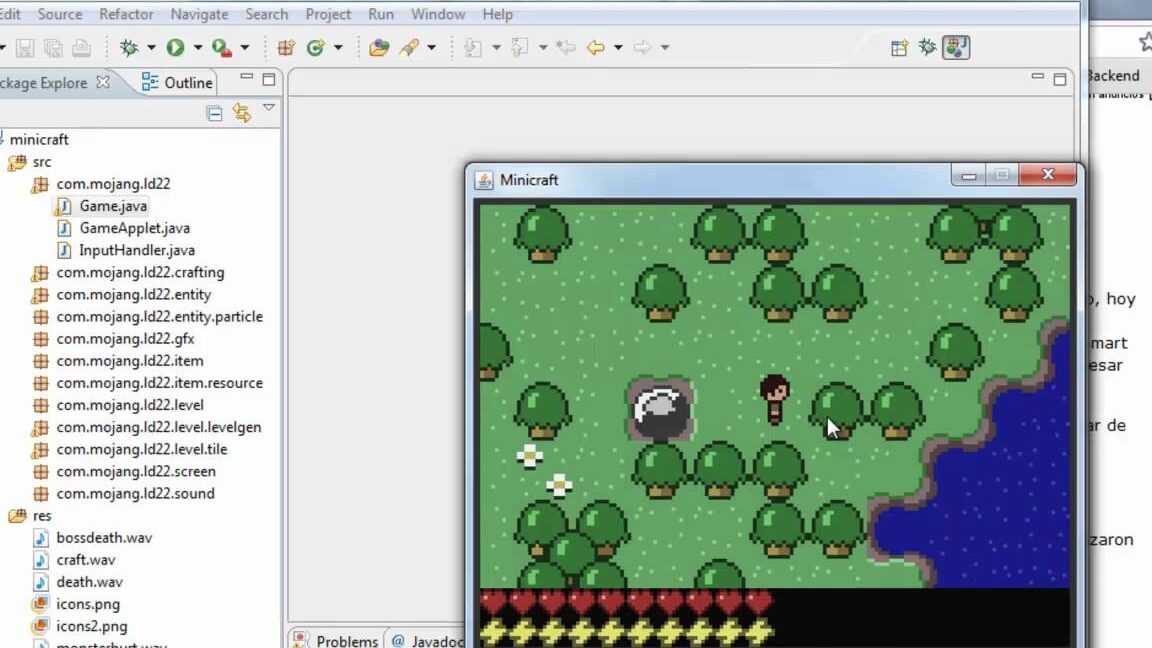This screenshot has height=648, width=1152.
Task: Select the Java perspective toggle button
Action: [x=956, y=47]
